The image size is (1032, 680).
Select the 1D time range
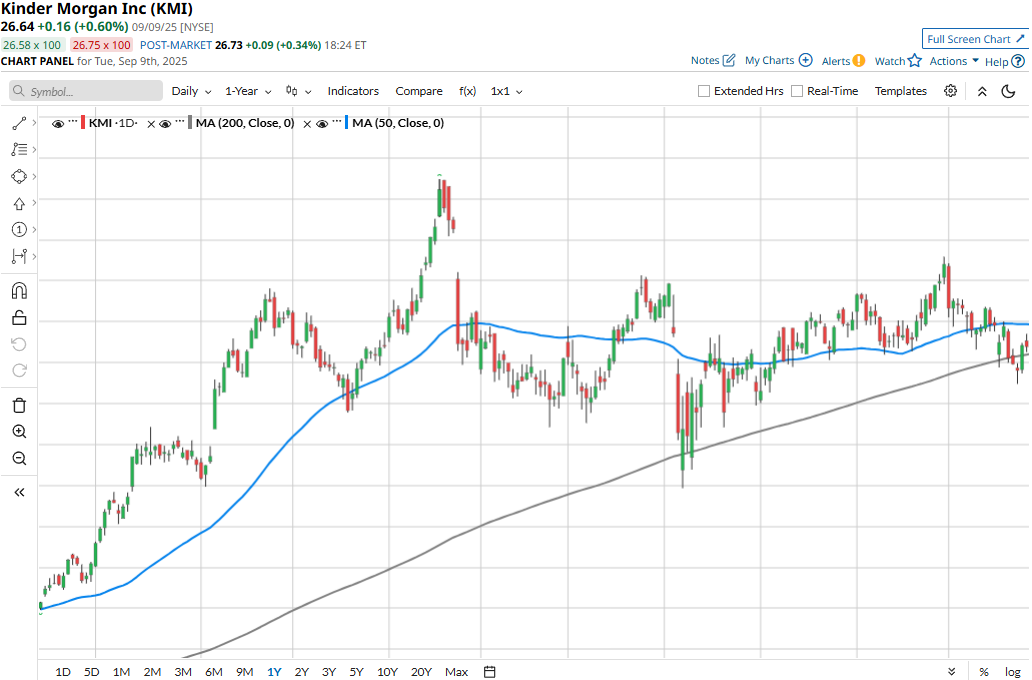tap(63, 671)
